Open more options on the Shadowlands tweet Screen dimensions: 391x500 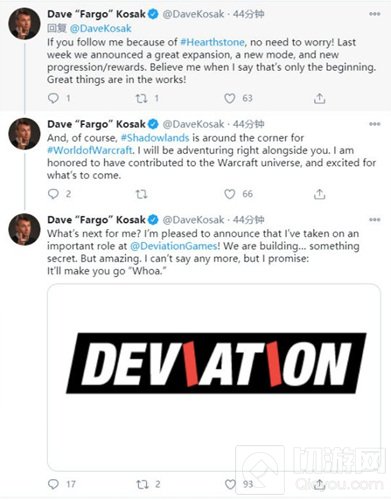click(x=375, y=124)
